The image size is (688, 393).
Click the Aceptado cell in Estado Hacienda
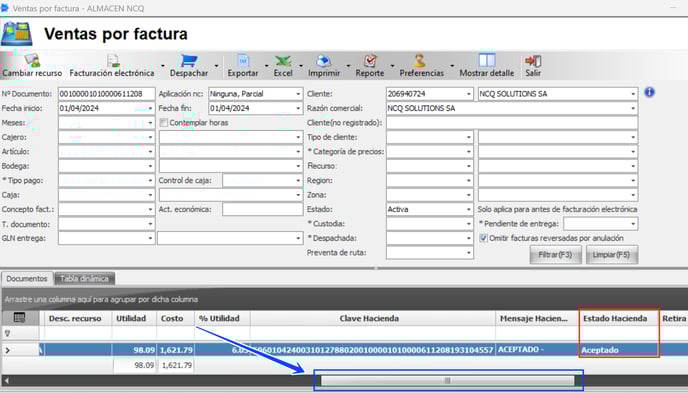(x=619, y=350)
